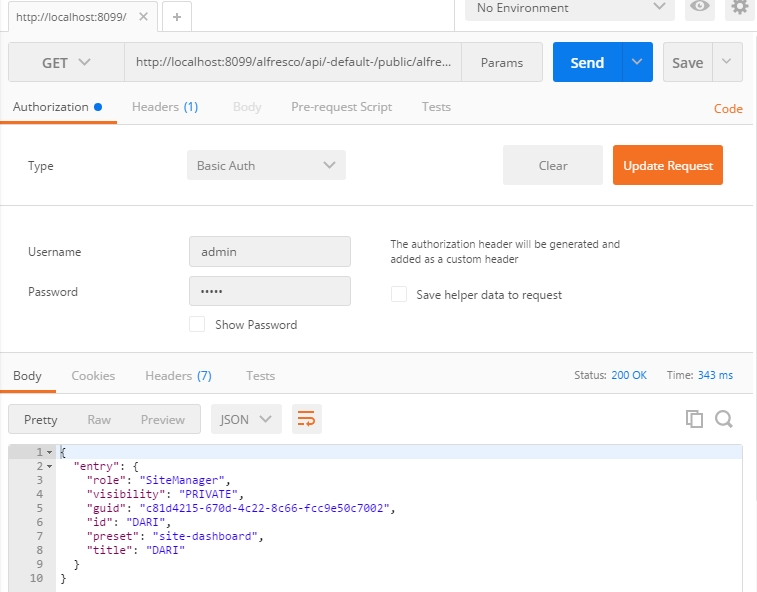The height and width of the screenshot is (592, 757).
Task: Focus the Username field with admin
Action: pos(270,251)
